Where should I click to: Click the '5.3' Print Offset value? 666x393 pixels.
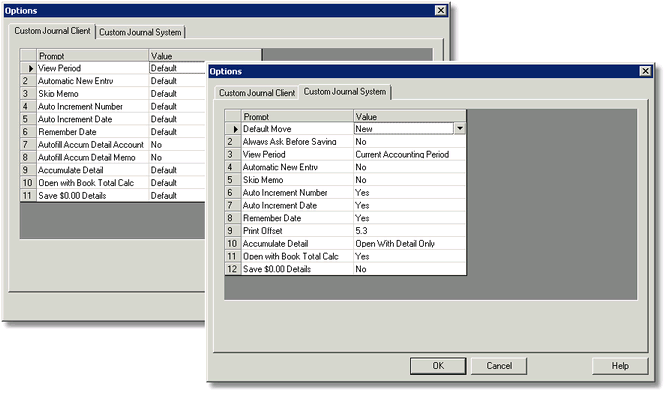click(x=409, y=231)
